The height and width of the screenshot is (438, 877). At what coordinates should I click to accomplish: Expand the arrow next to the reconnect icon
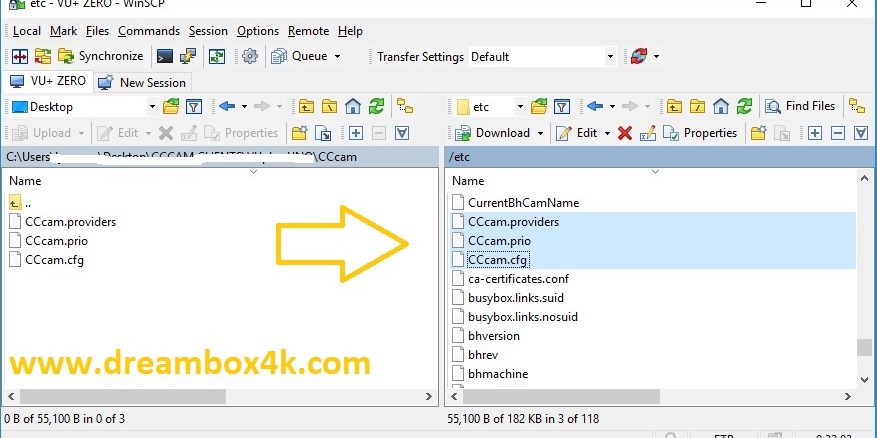tap(656, 56)
